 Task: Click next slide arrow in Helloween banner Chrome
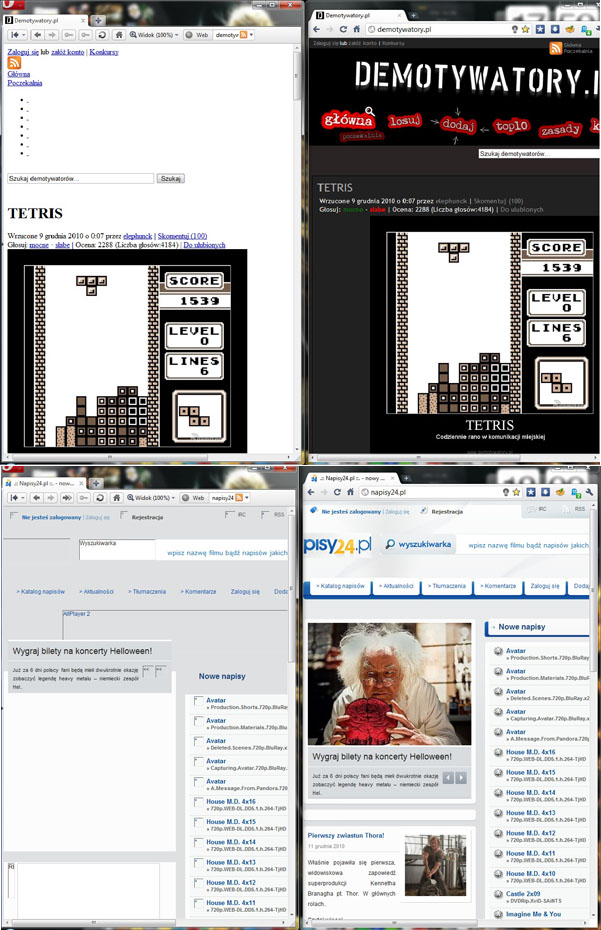pyautogui.click(x=461, y=778)
